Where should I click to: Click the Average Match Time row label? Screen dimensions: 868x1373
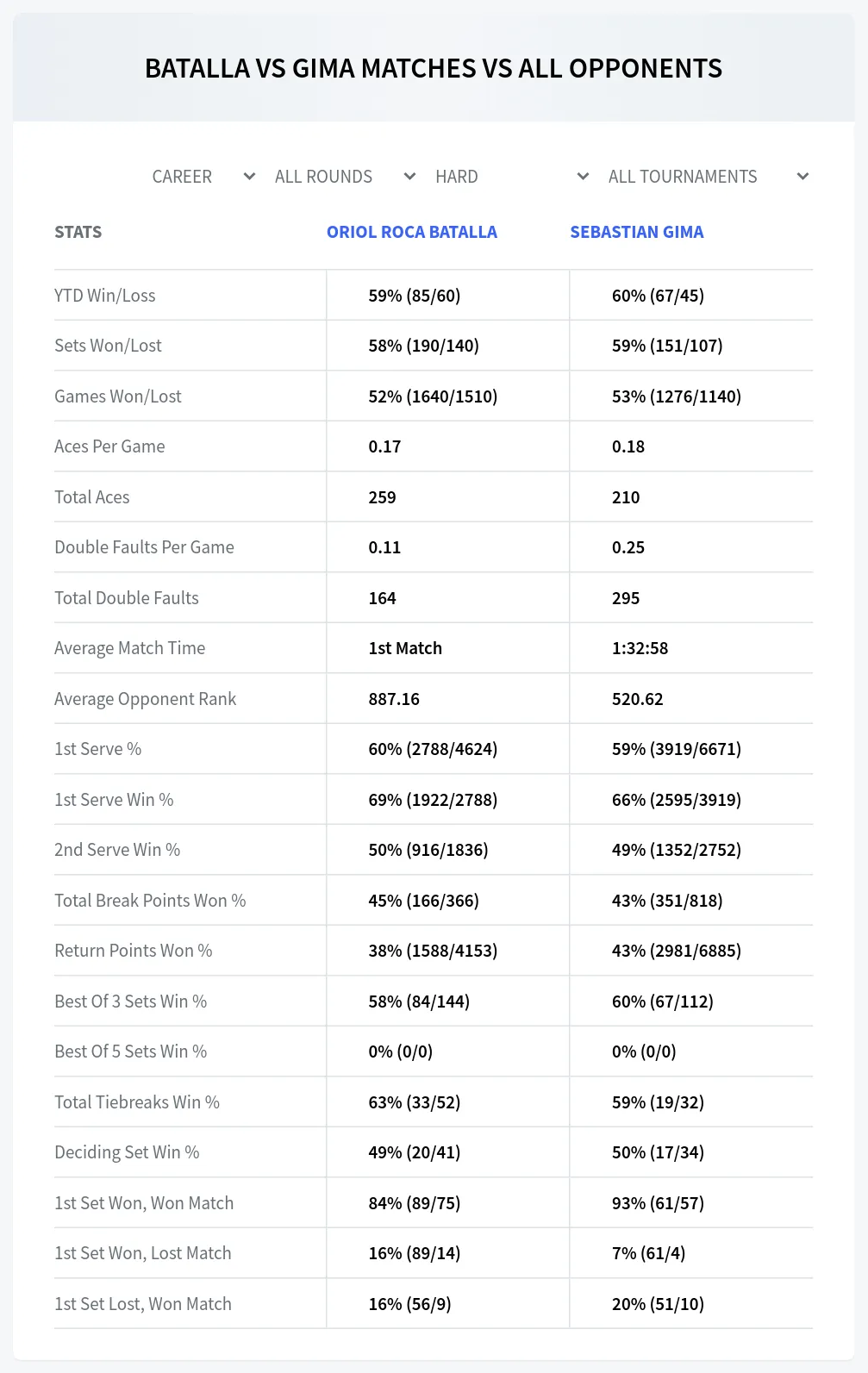pos(130,648)
